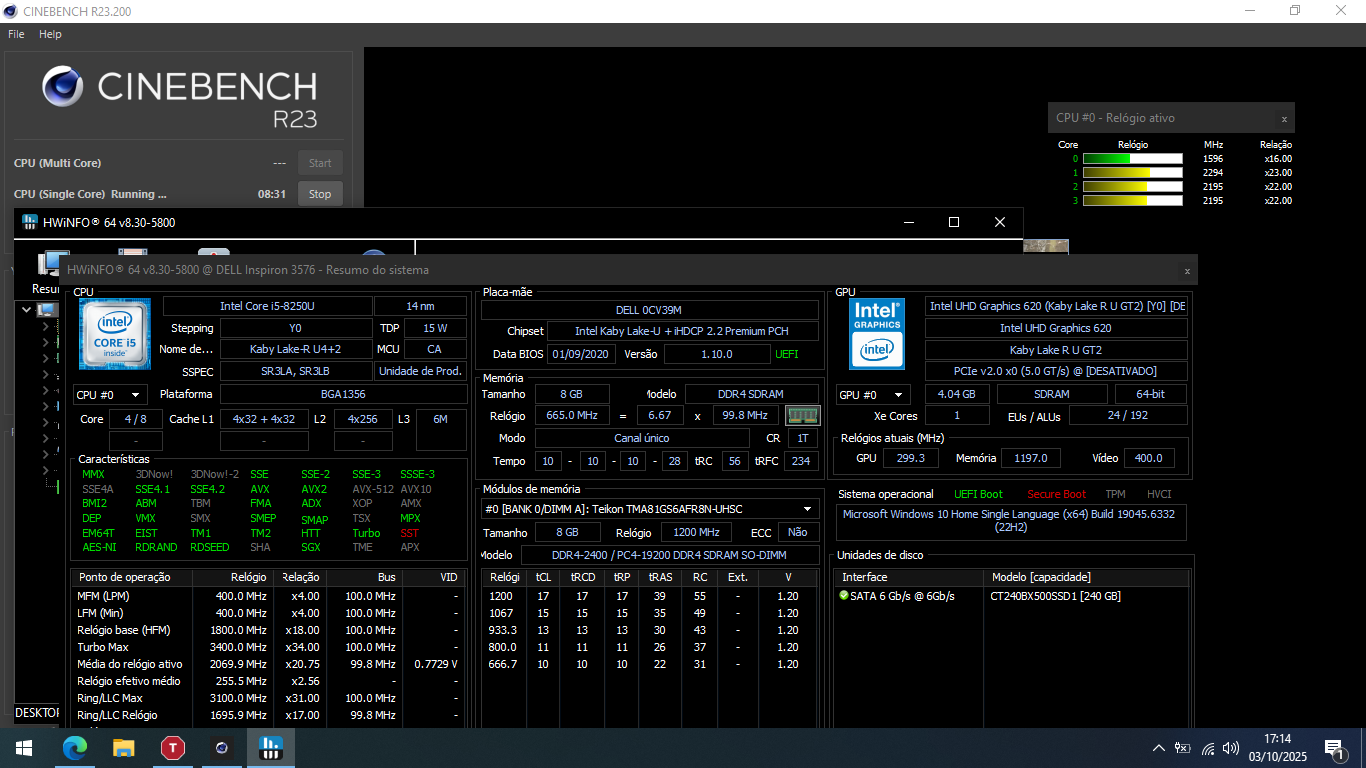Click the green memory module icon

pyautogui.click(x=802, y=415)
